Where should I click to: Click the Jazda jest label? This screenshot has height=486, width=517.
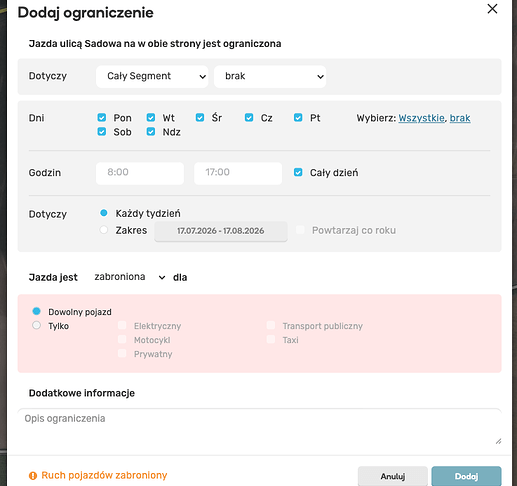tap(53, 277)
